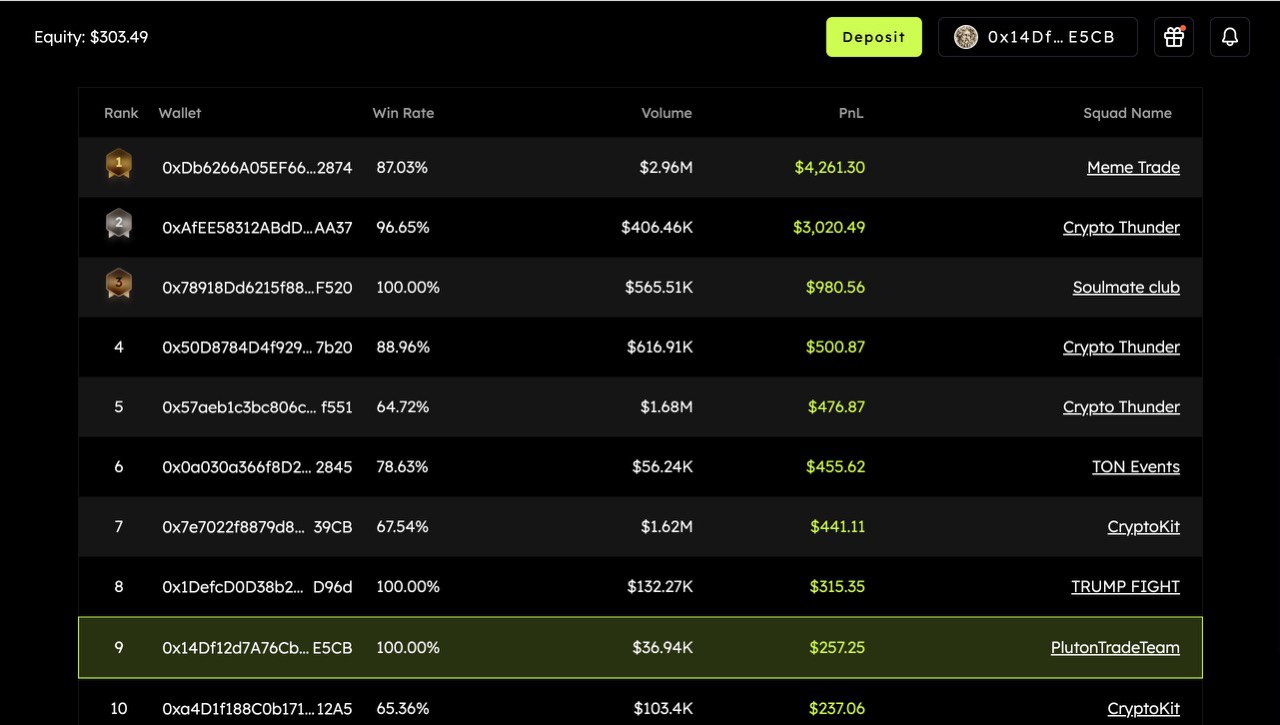Viewport: 1280px width, 725px height.
Task: Open the notifications bell
Action: [1230, 37]
